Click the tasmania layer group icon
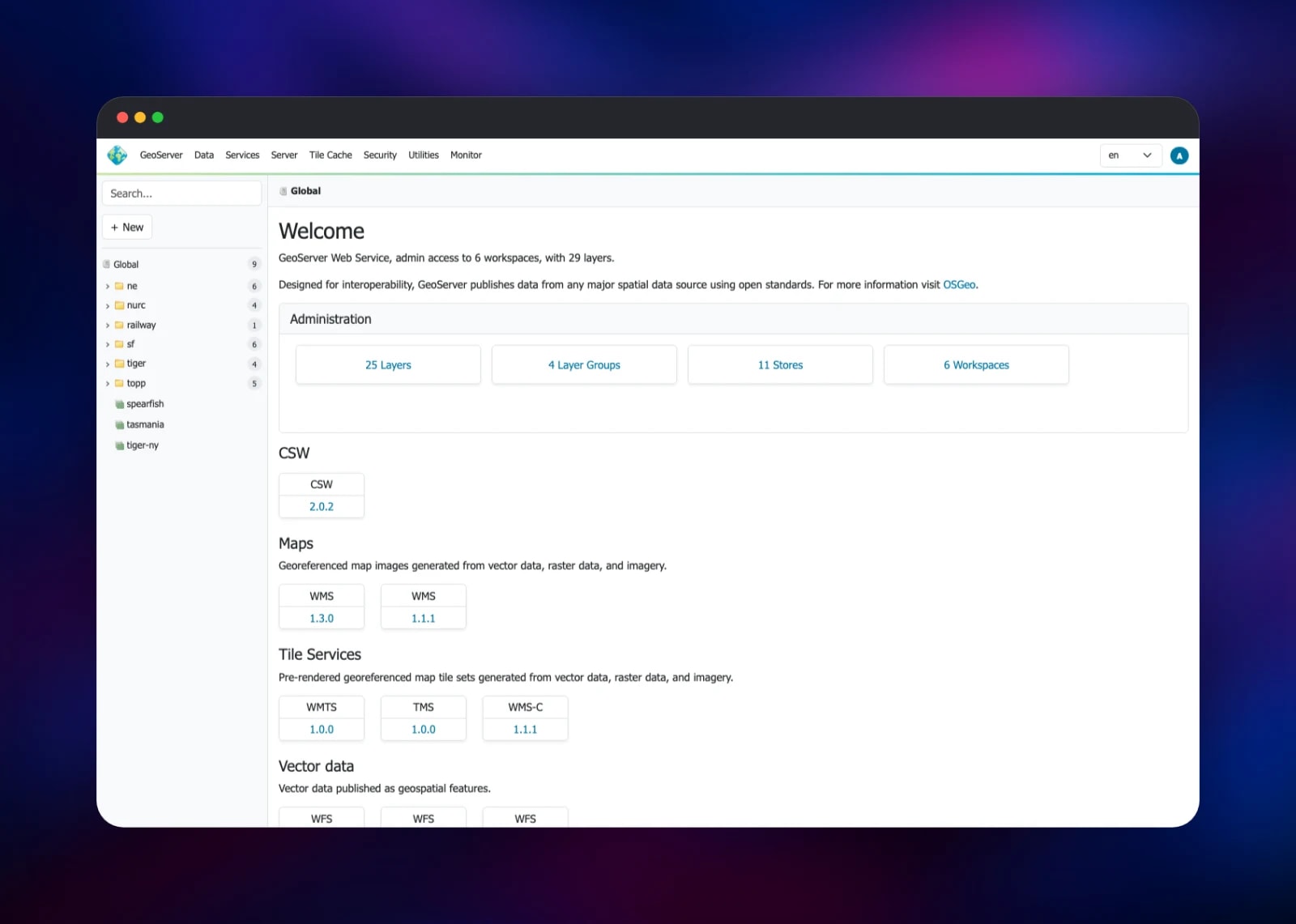This screenshot has height=924, width=1296. coord(120,424)
